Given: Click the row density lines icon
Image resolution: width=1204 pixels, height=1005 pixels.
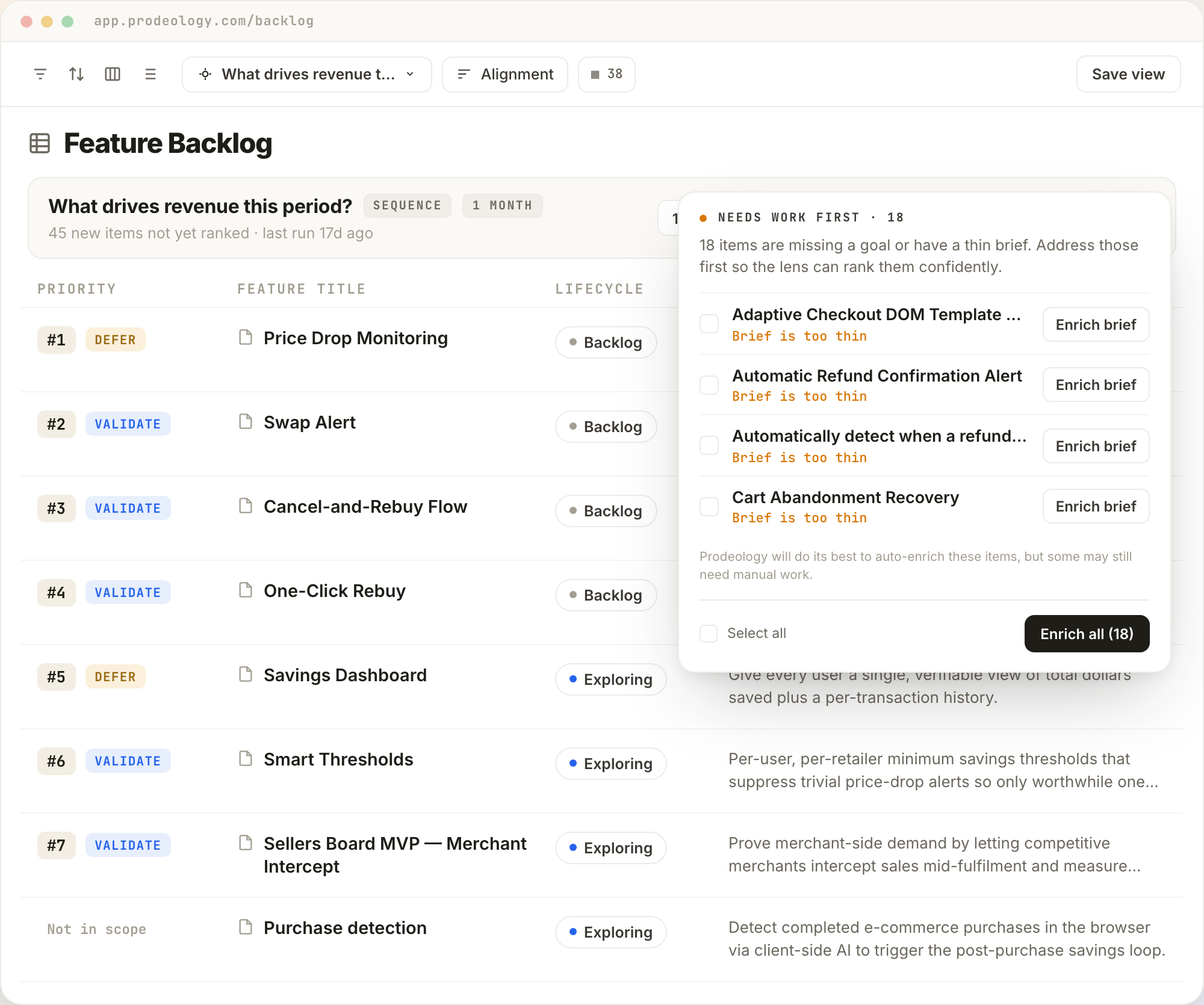Looking at the screenshot, I should pos(150,74).
